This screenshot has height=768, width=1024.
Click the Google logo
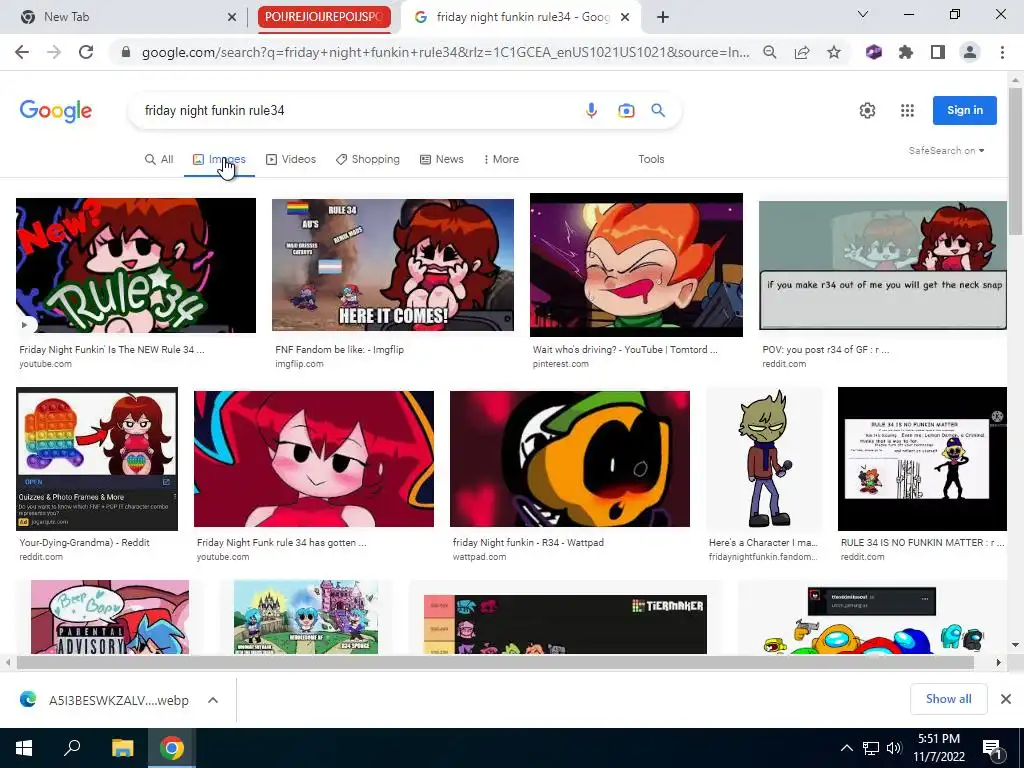[x=56, y=111]
